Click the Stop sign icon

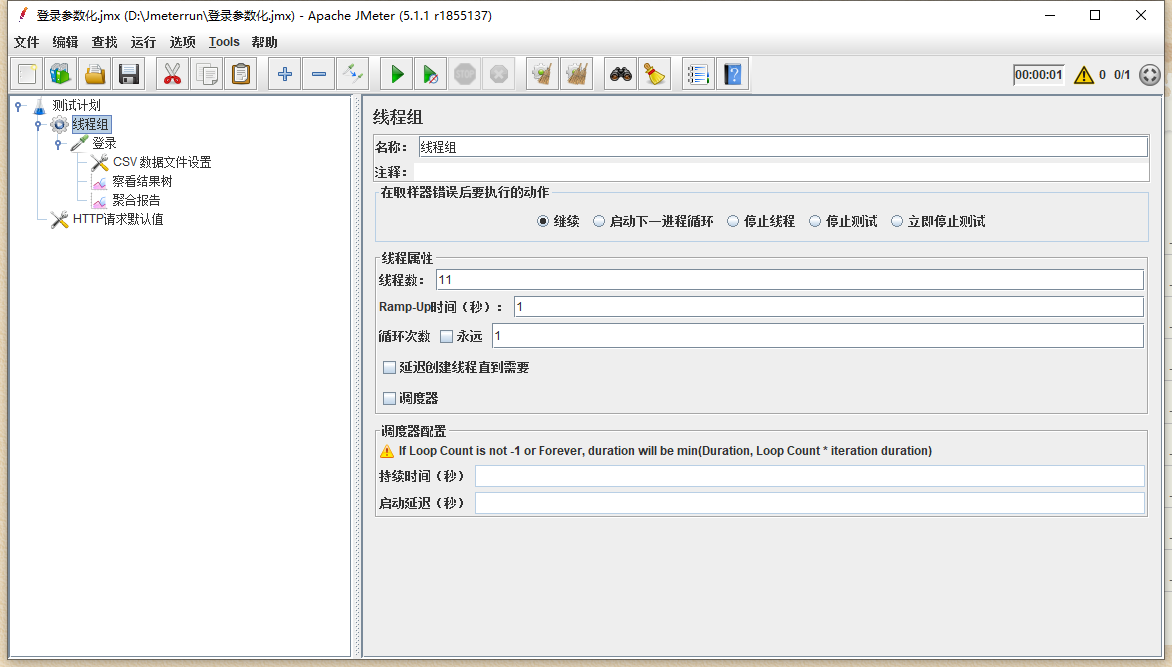pyautogui.click(x=465, y=74)
